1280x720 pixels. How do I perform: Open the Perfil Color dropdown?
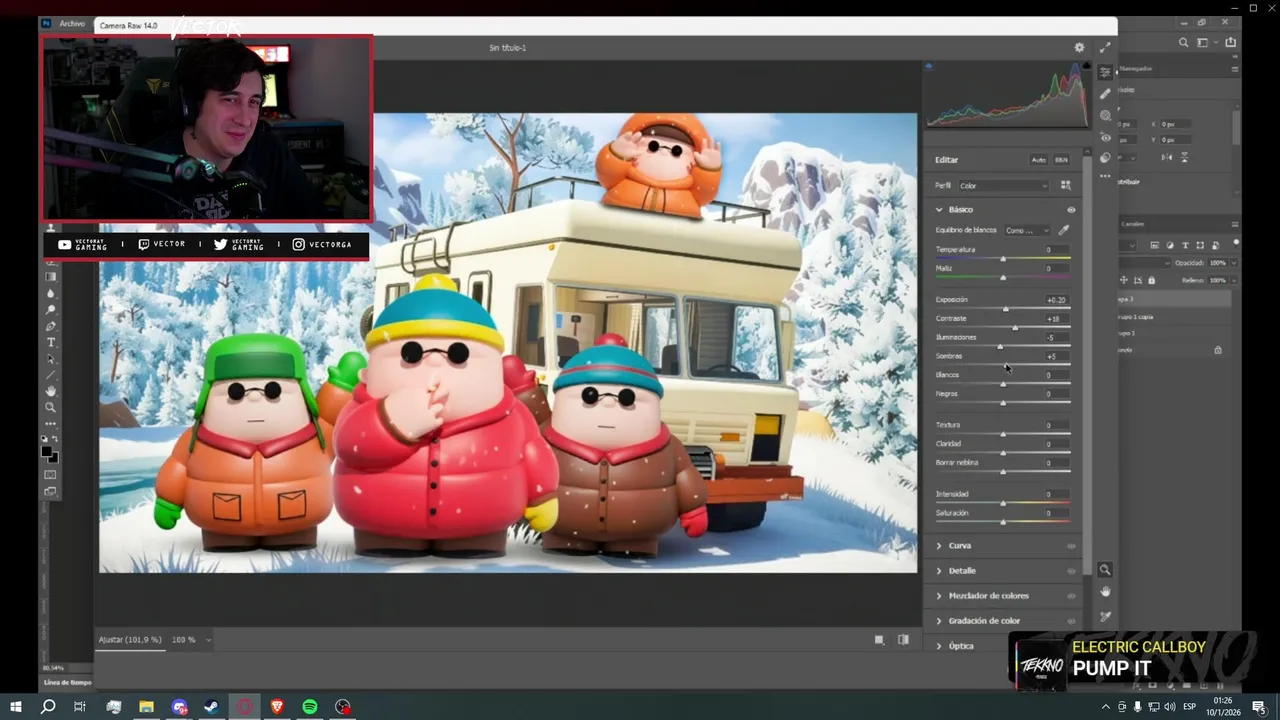[1003, 185]
